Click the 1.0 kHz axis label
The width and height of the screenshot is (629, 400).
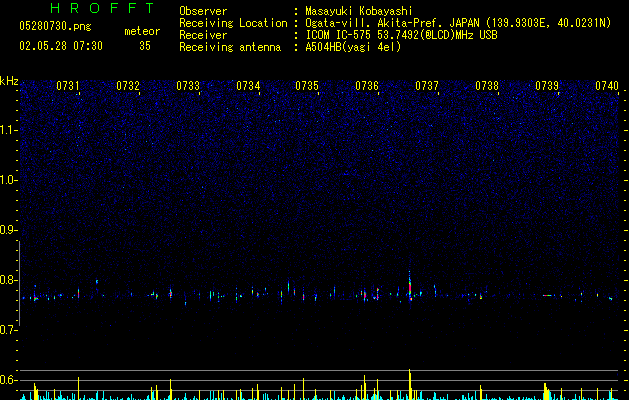pyautogui.click(x=9, y=180)
